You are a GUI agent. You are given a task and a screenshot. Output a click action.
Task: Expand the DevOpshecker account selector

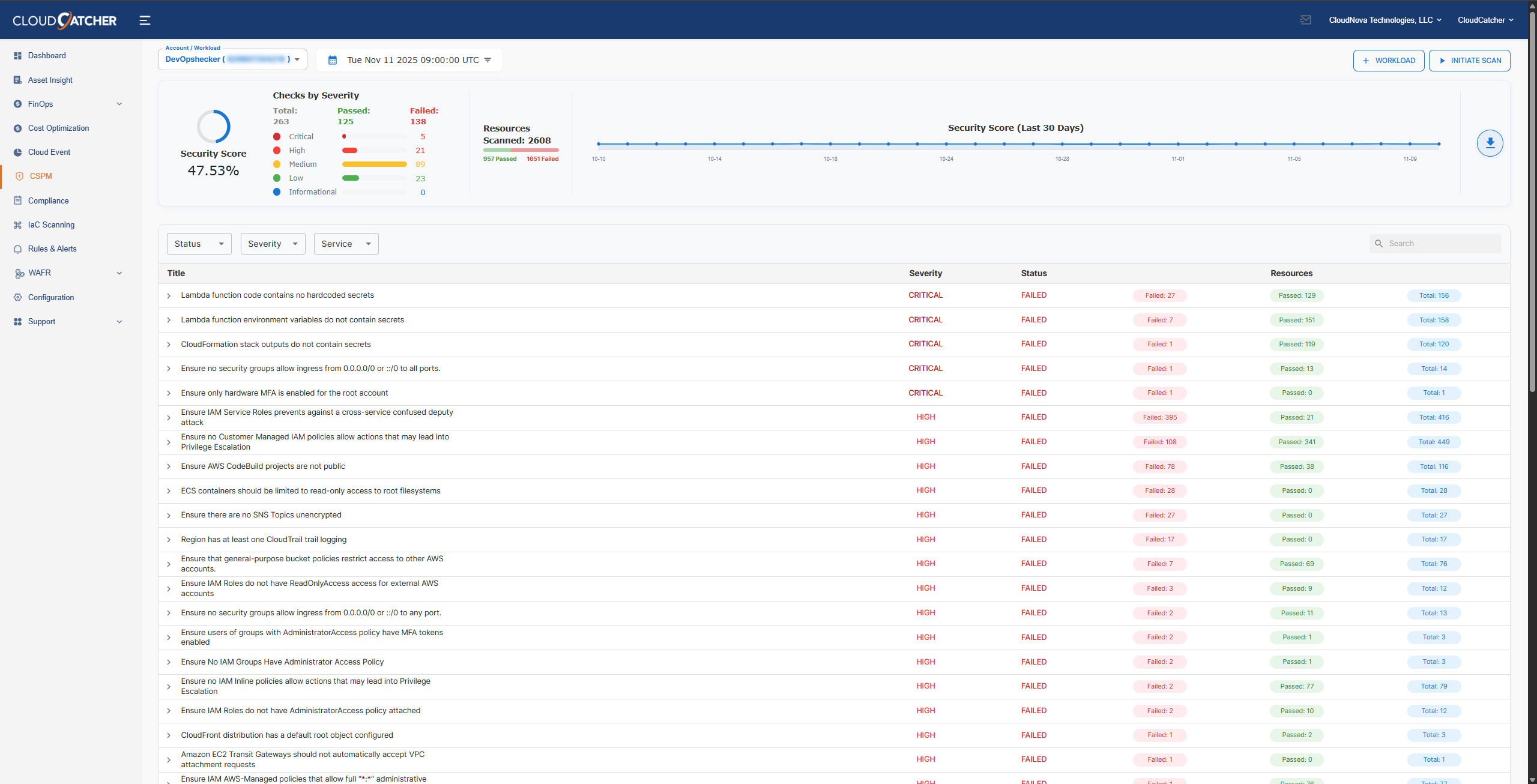pos(297,59)
